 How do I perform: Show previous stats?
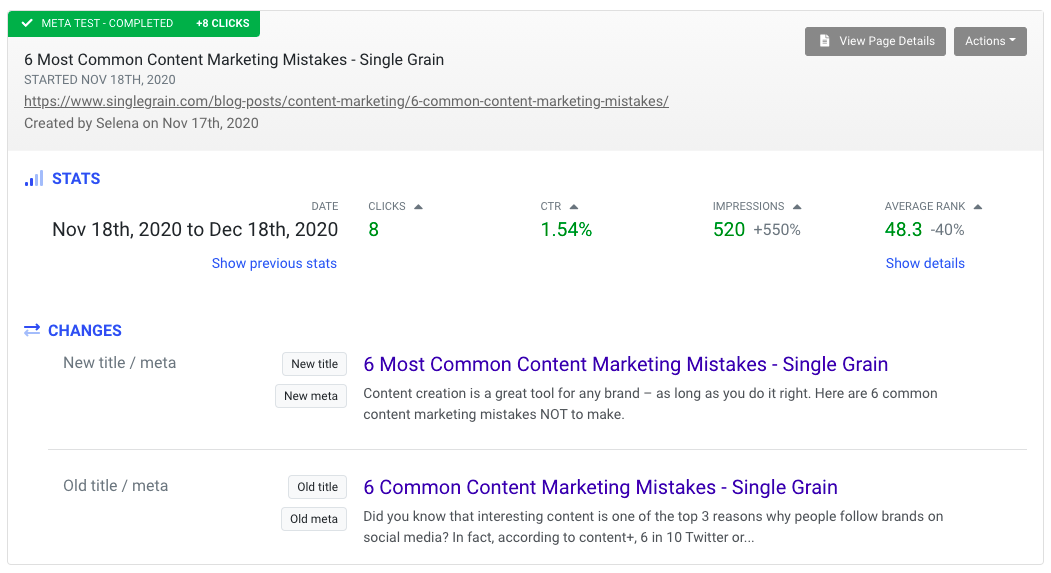click(x=274, y=263)
